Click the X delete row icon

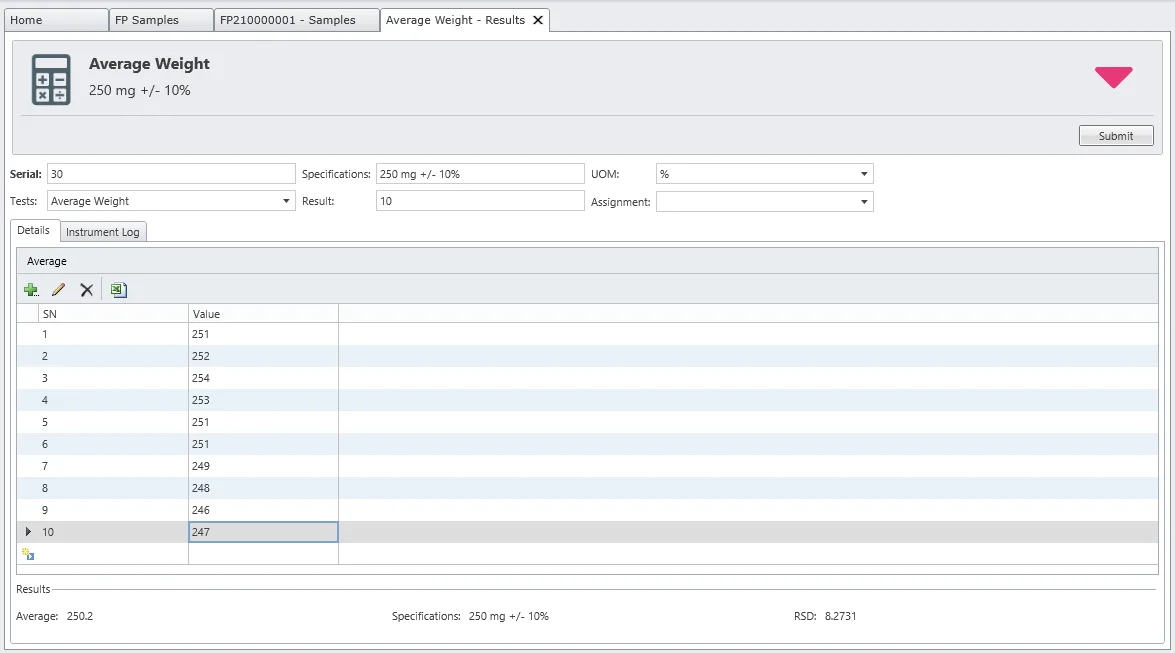click(86, 290)
